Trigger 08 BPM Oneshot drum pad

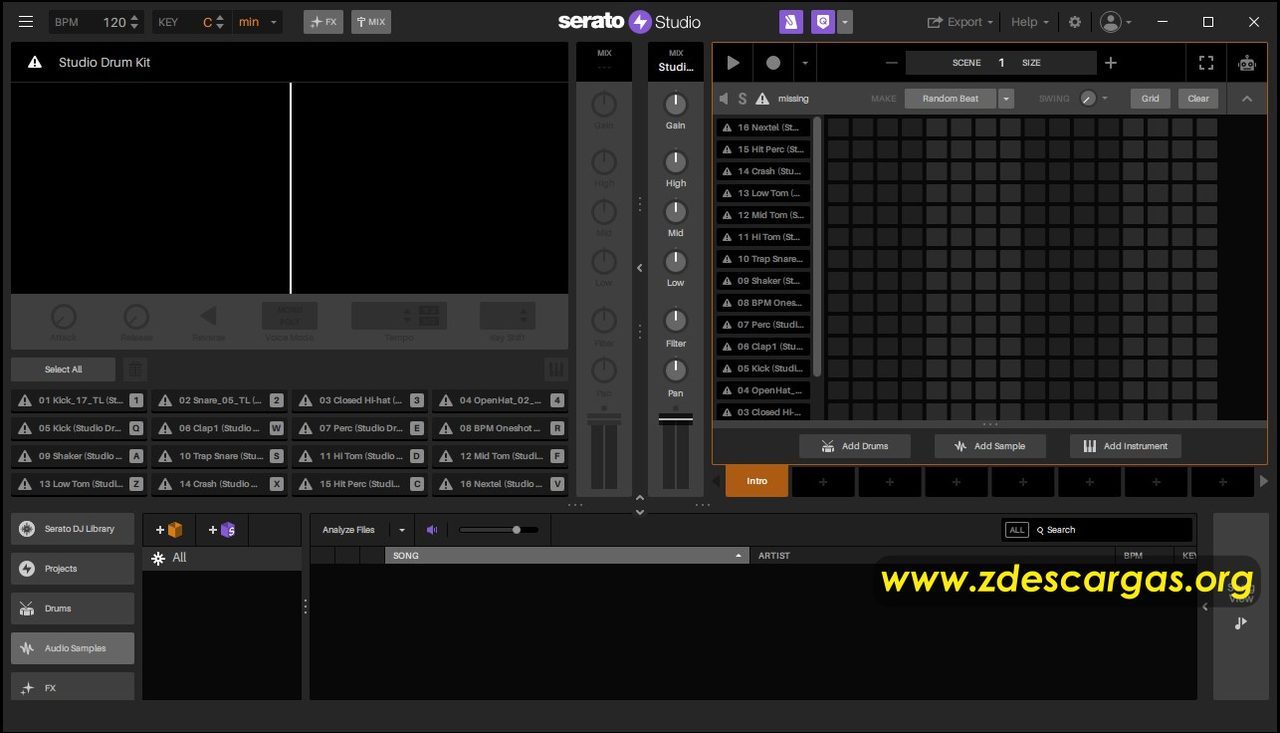[x=499, y=428]
